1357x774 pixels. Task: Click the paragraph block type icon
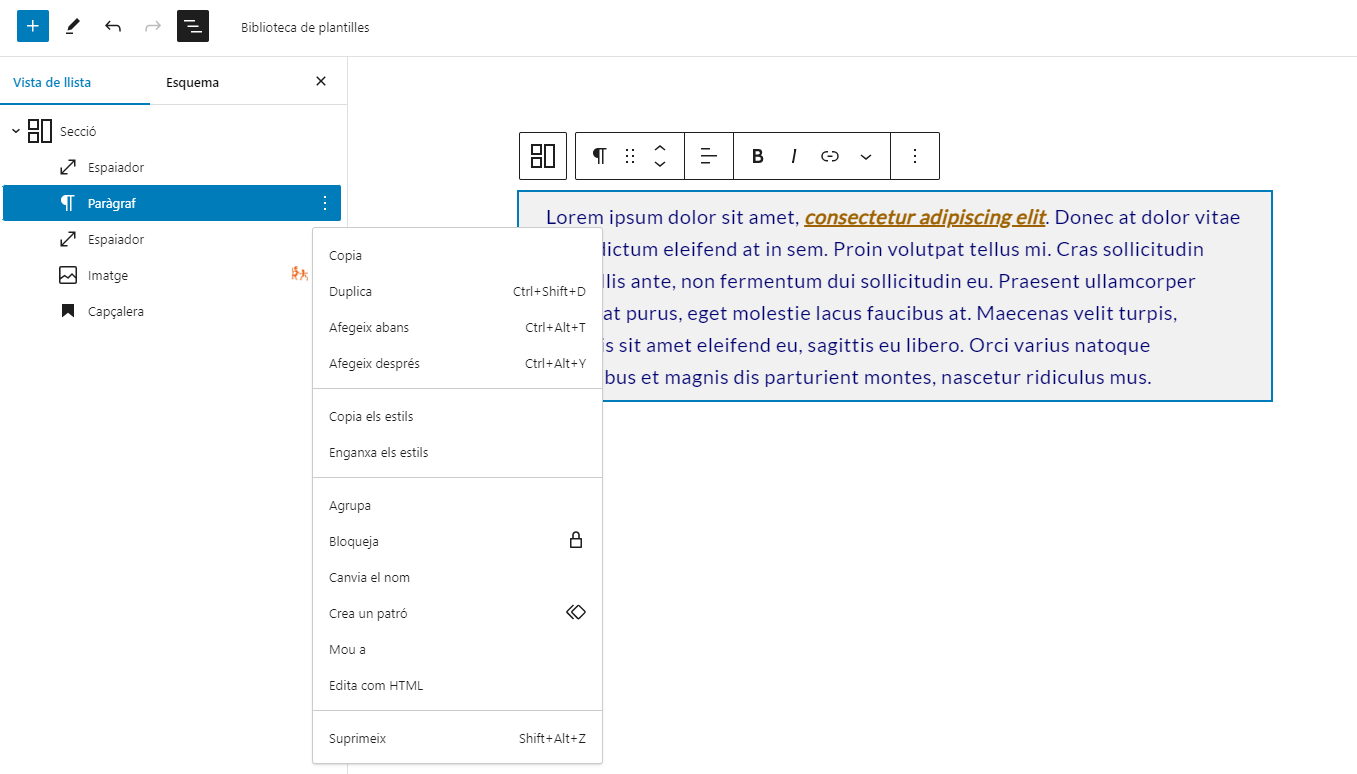[x=599, y=156]
